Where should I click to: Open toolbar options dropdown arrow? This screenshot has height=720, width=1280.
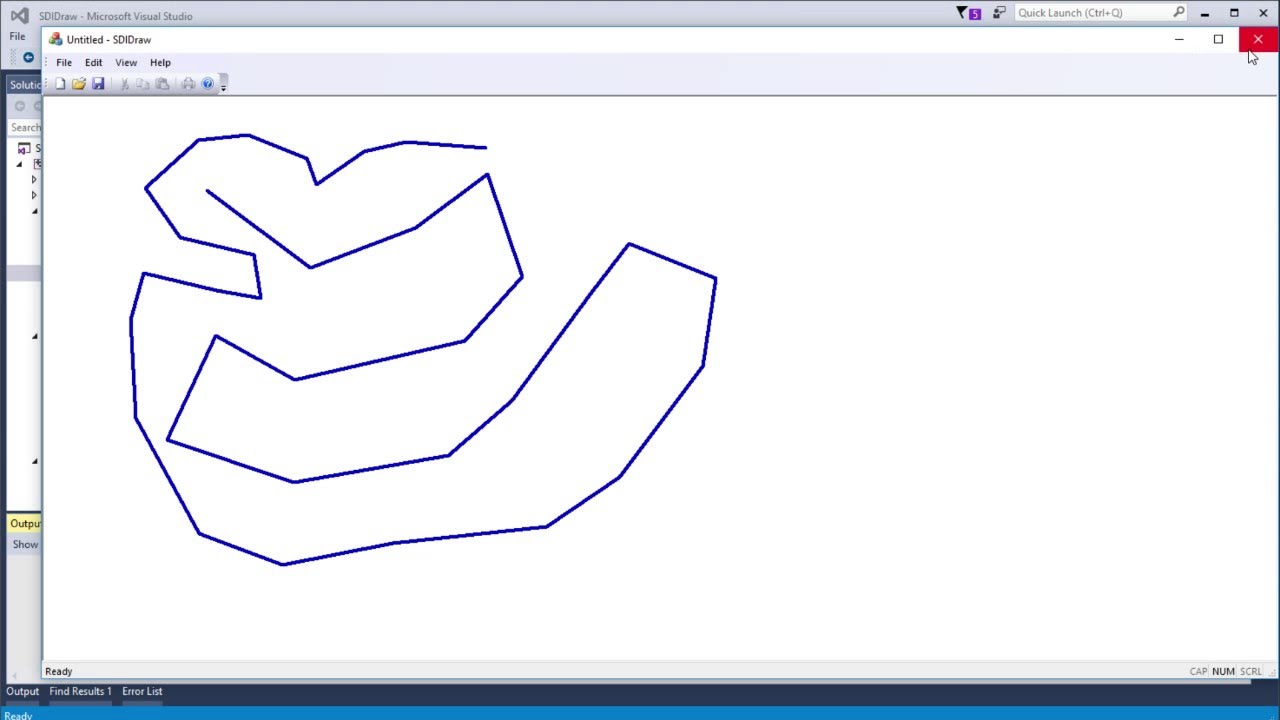(223, 86)
